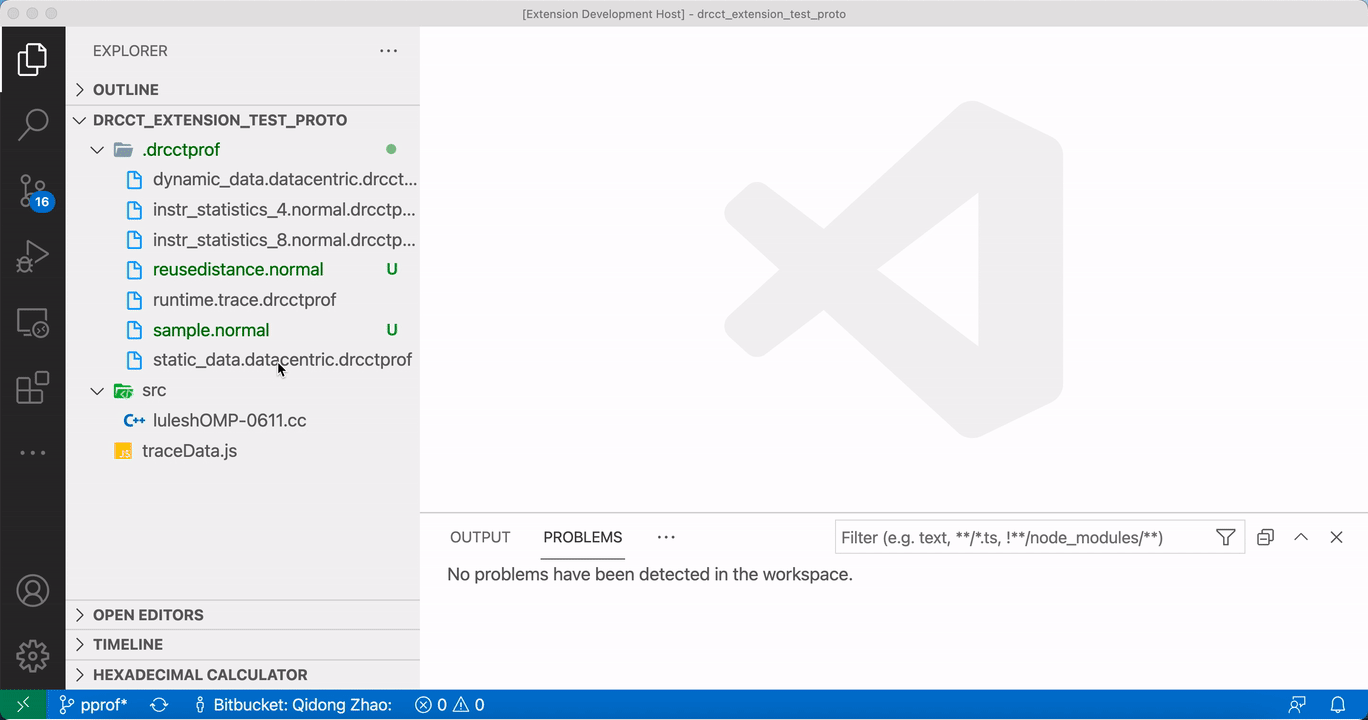The width and height of the screenshot is (1368, 720).
Task: Expand the OUTLINE section
Action: (x=243, y=90)
